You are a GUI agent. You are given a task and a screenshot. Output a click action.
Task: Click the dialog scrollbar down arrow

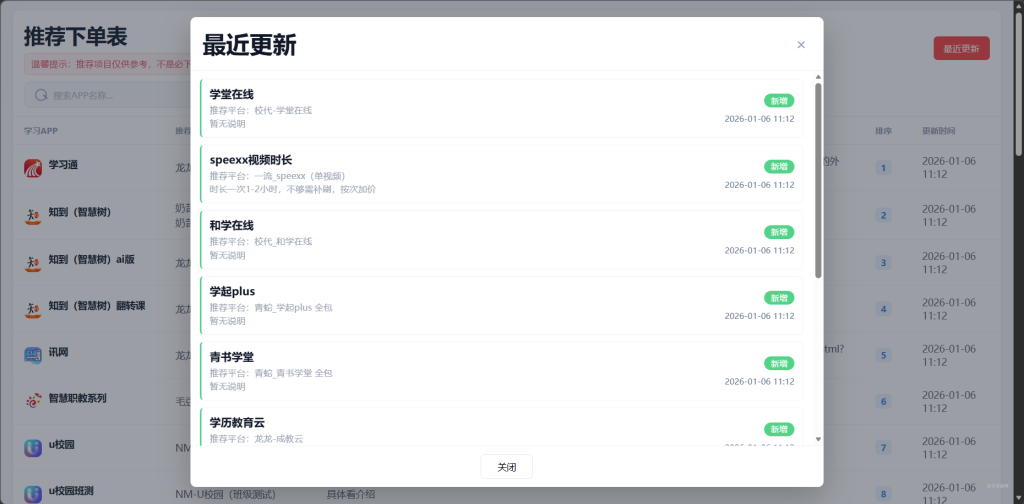(818, 439)
